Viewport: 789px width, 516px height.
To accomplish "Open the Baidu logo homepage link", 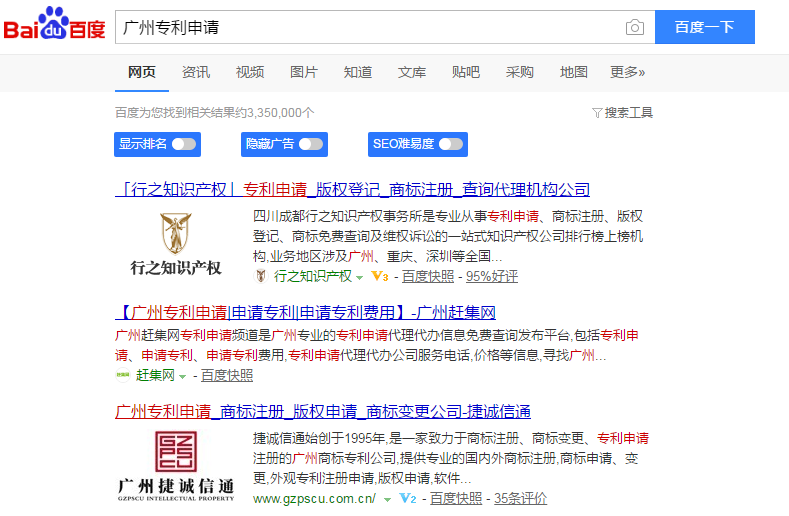I will pyautogui.click(x=54, y=24).
